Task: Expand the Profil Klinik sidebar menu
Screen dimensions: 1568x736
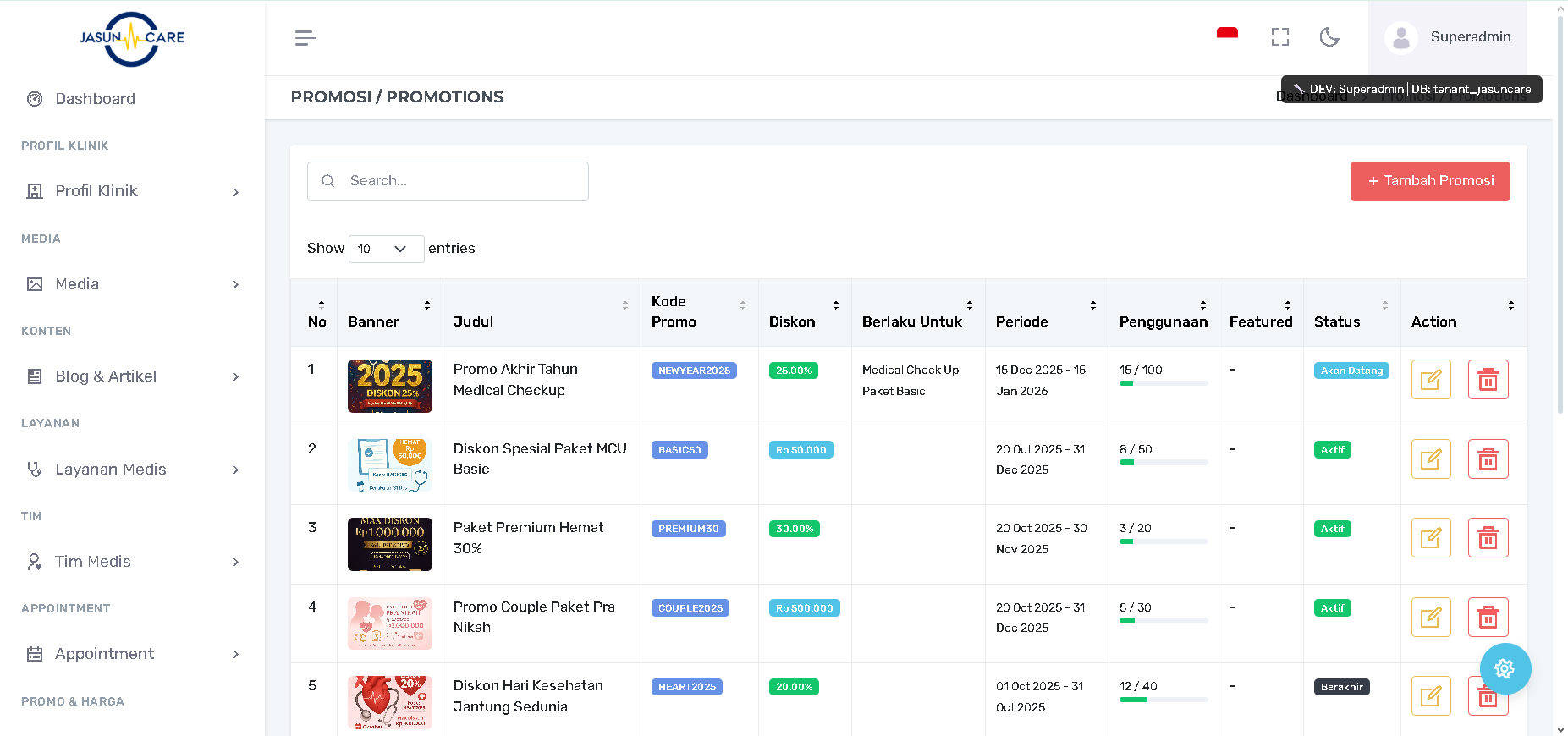Action: (x=133, y=191)
